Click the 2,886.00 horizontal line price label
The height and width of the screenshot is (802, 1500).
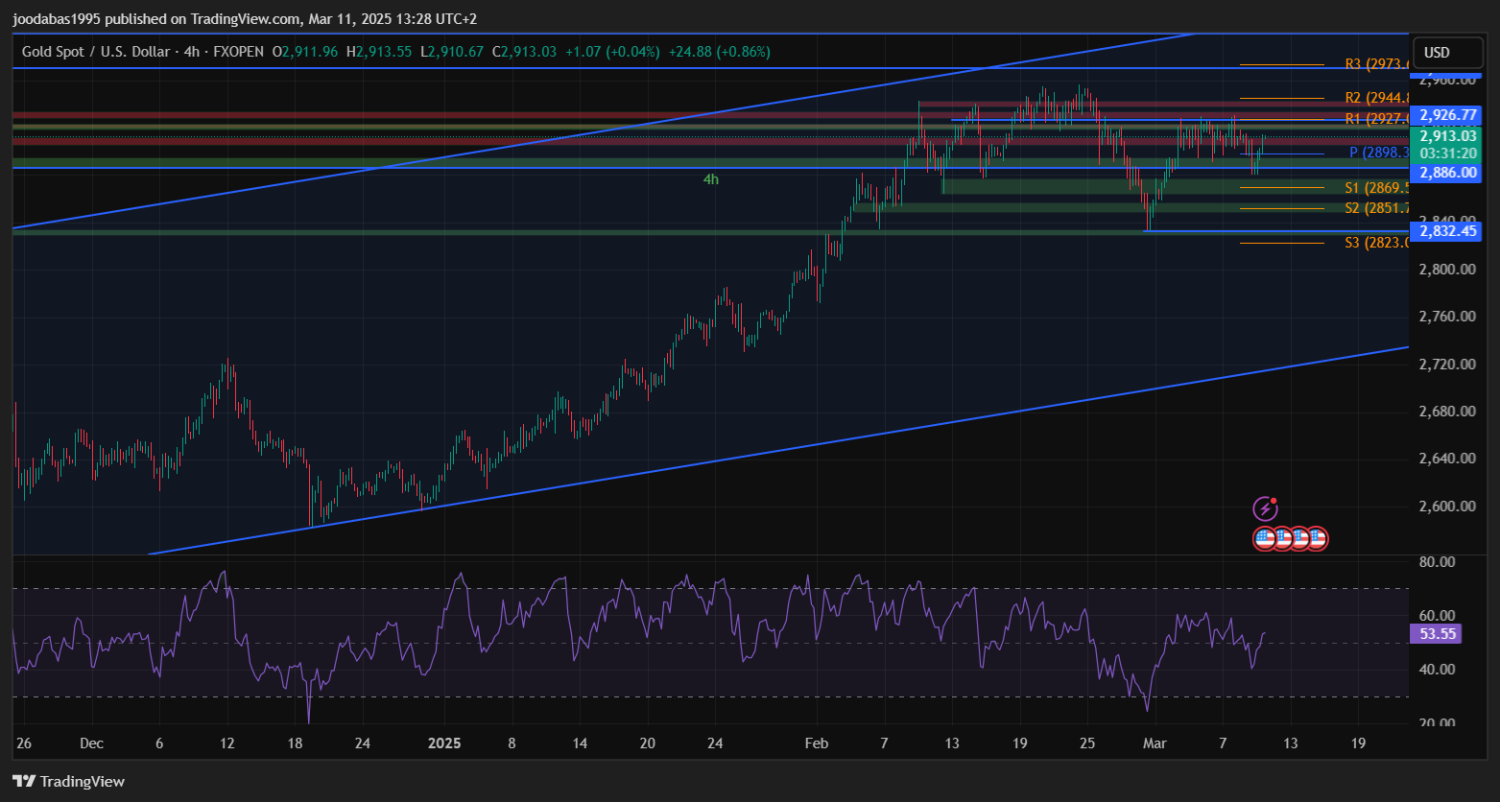point(1447,172)
